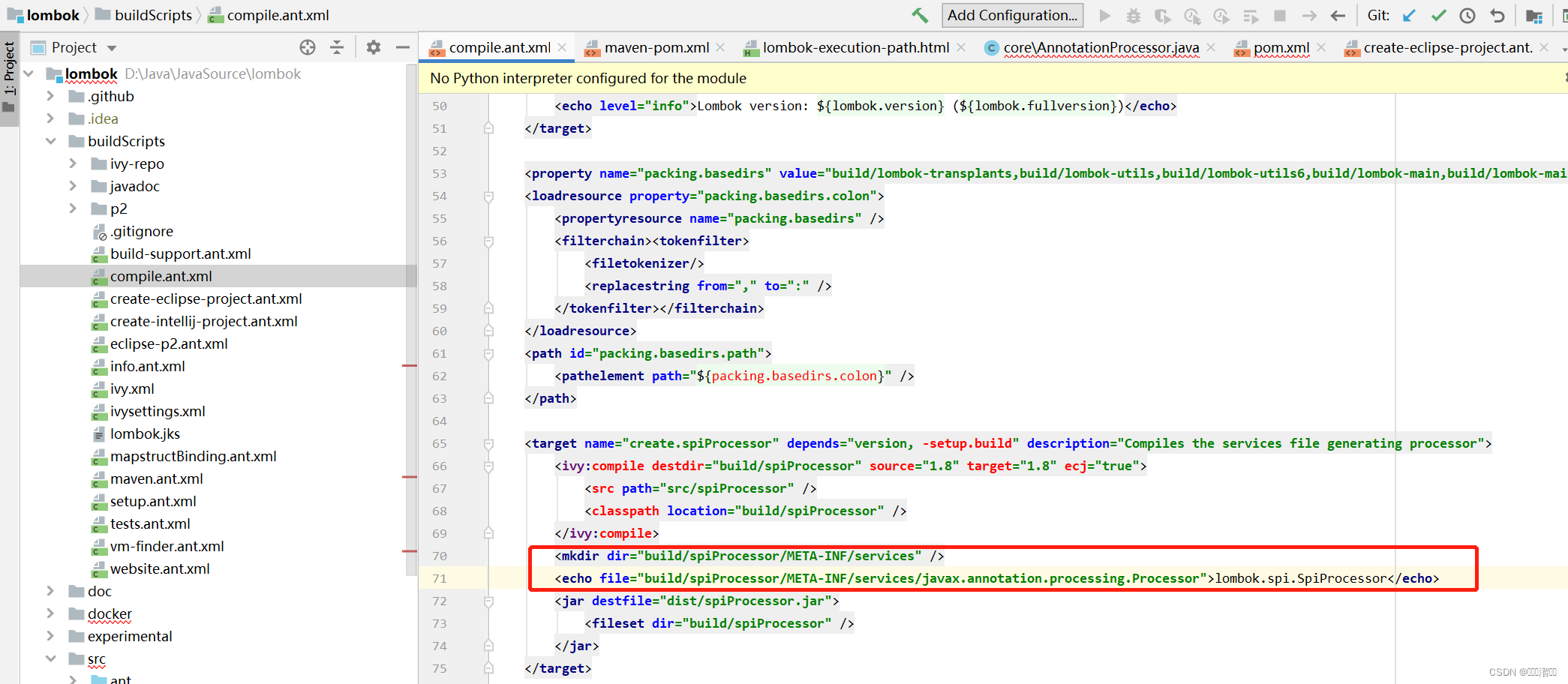
Task: Select create-intellij-project.ant.xml in tree
Action: [204, 321]
